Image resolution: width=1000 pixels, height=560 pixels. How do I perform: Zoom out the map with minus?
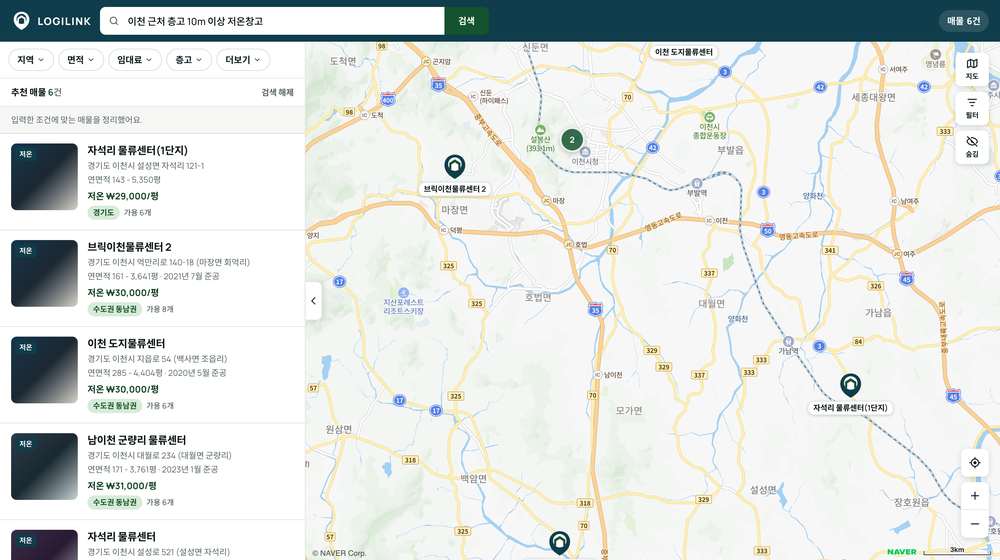coord(974,524)
